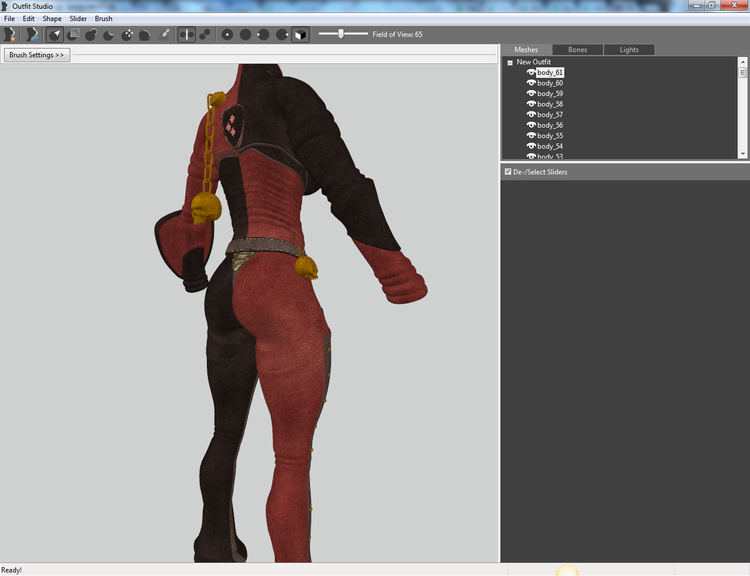This screenshot has height=576, width=750.
Task: Toggle X-mirror brush mode
Action: pyautogui.click(x=187, y=34)
